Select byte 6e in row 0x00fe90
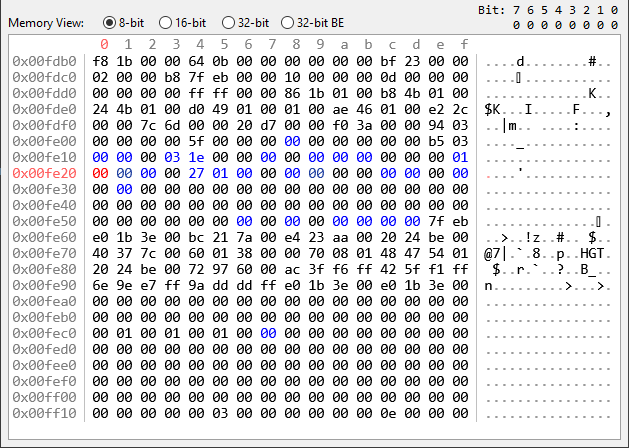 click(100, 285)
